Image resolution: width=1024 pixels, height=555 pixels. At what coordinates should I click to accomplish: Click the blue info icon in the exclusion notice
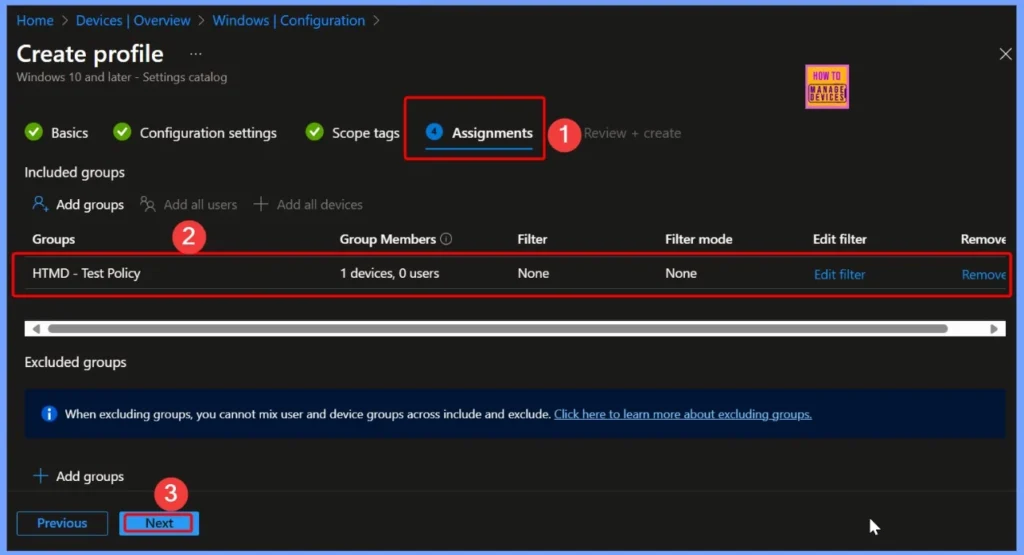click(49, 414)
